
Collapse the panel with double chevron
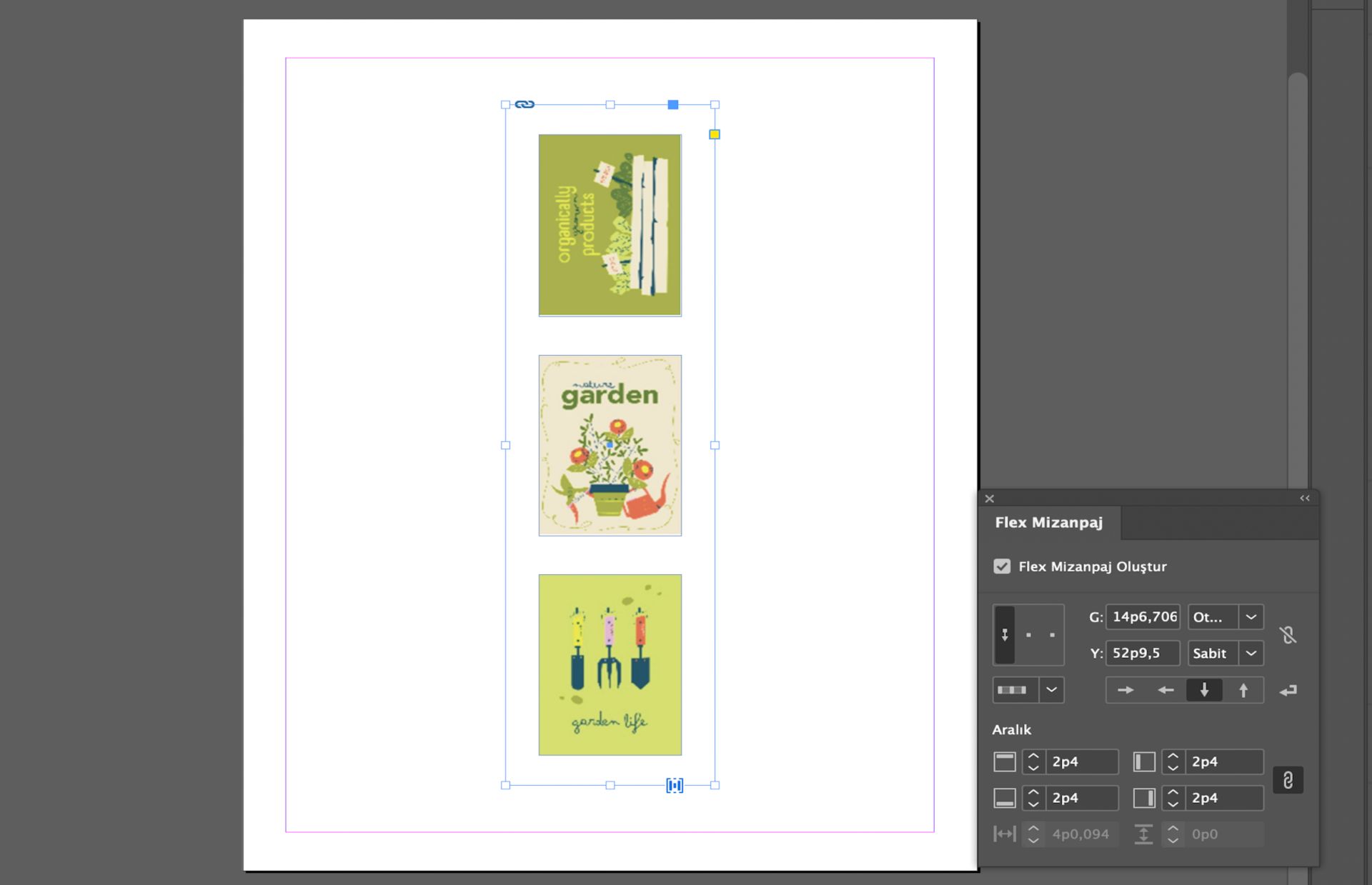tap(1305, 499)
